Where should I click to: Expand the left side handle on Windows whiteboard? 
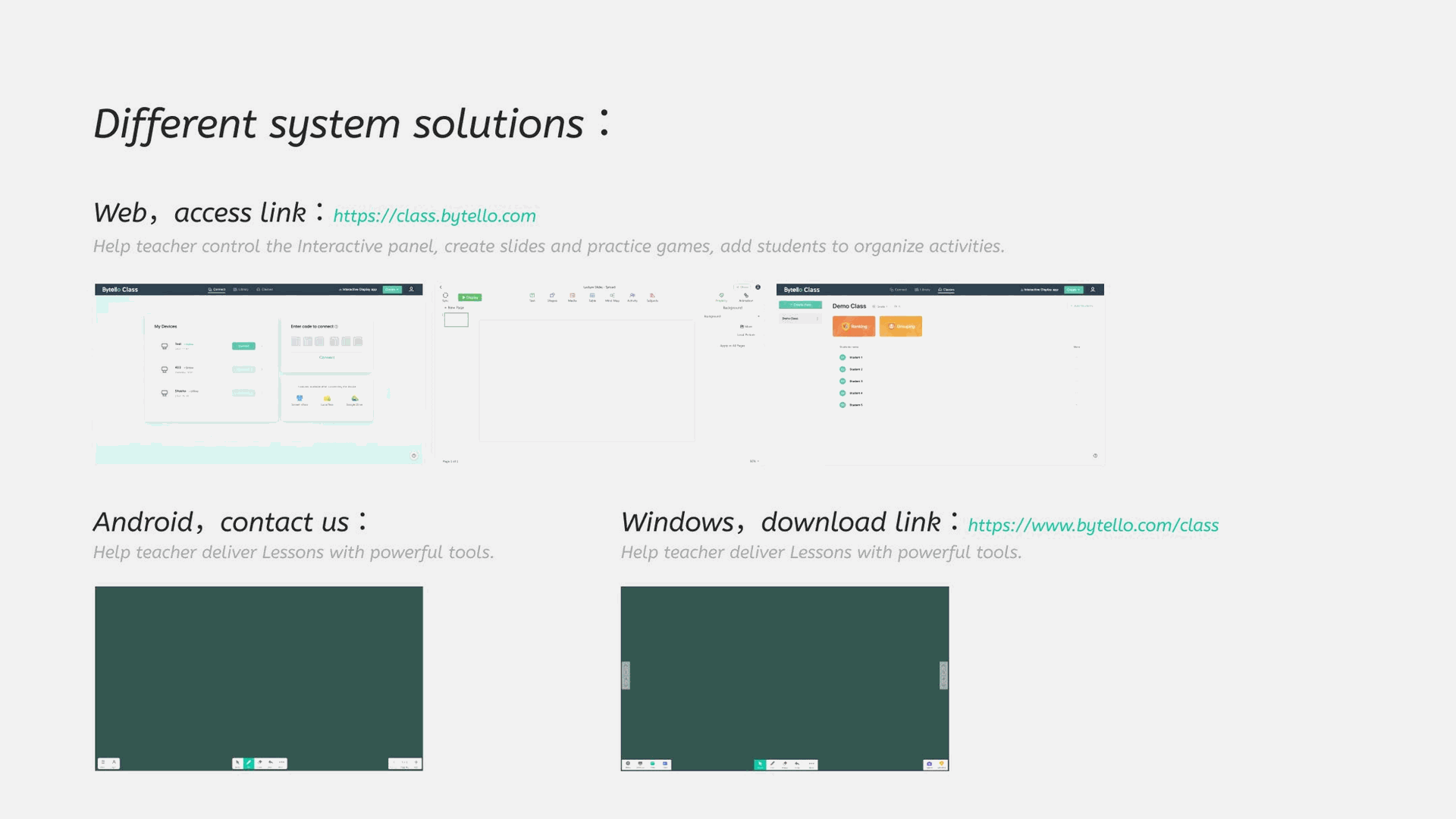[x=626, y=675]
